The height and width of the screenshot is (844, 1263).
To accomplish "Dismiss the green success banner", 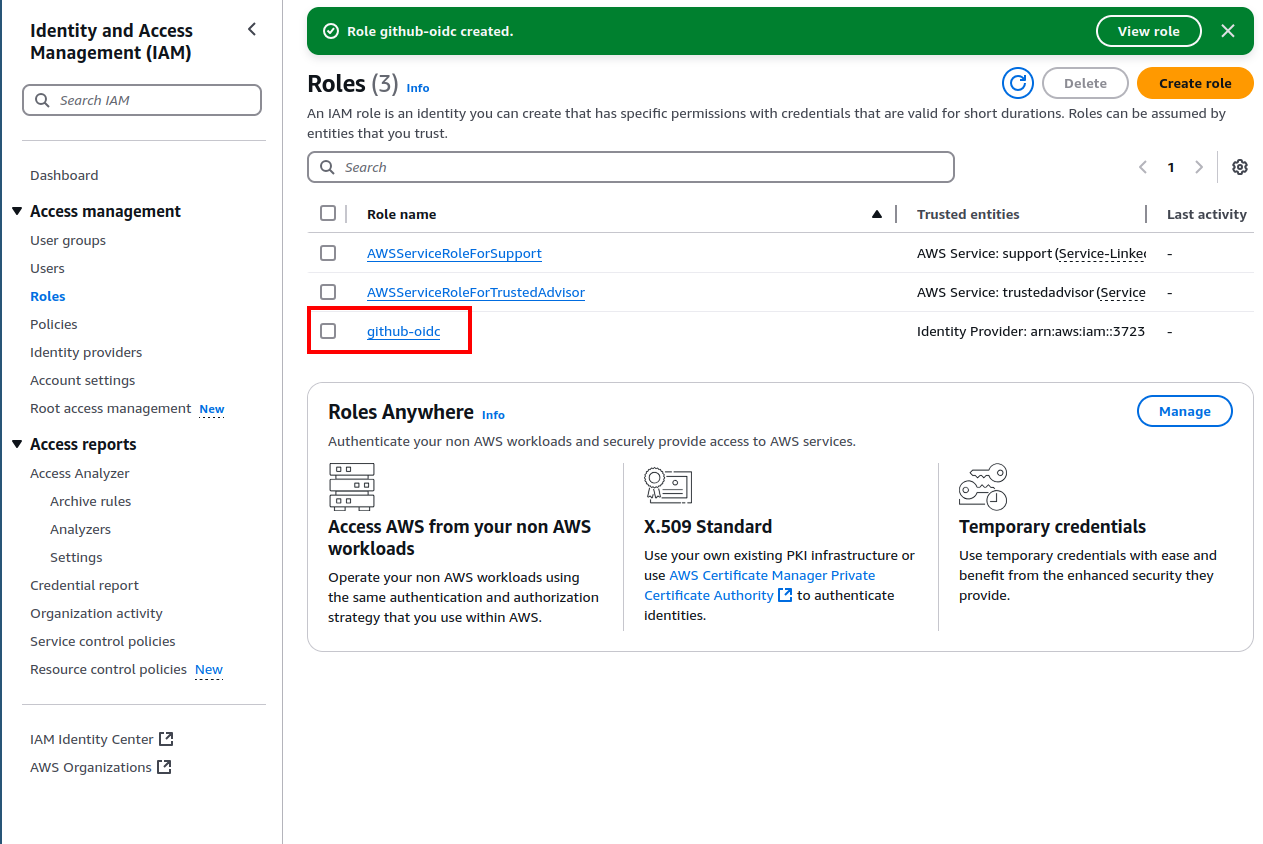I will [1228, 31].
